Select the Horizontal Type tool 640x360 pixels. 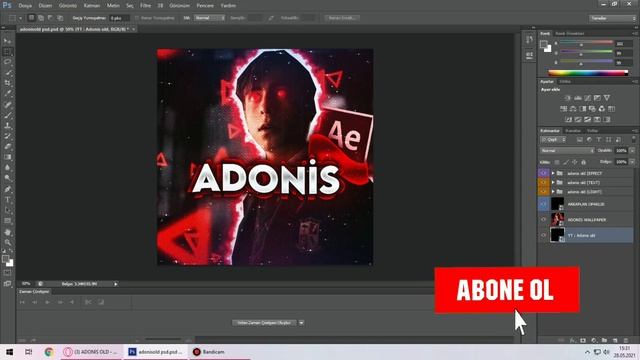tap(7, 200)
